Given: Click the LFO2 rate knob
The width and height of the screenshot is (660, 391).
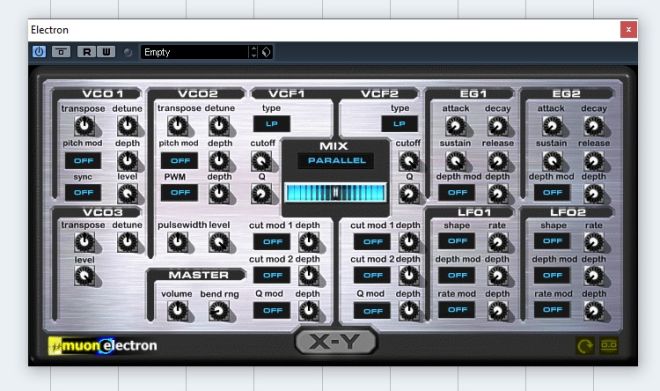Looking at the screenshot, I should pos(593,242).
